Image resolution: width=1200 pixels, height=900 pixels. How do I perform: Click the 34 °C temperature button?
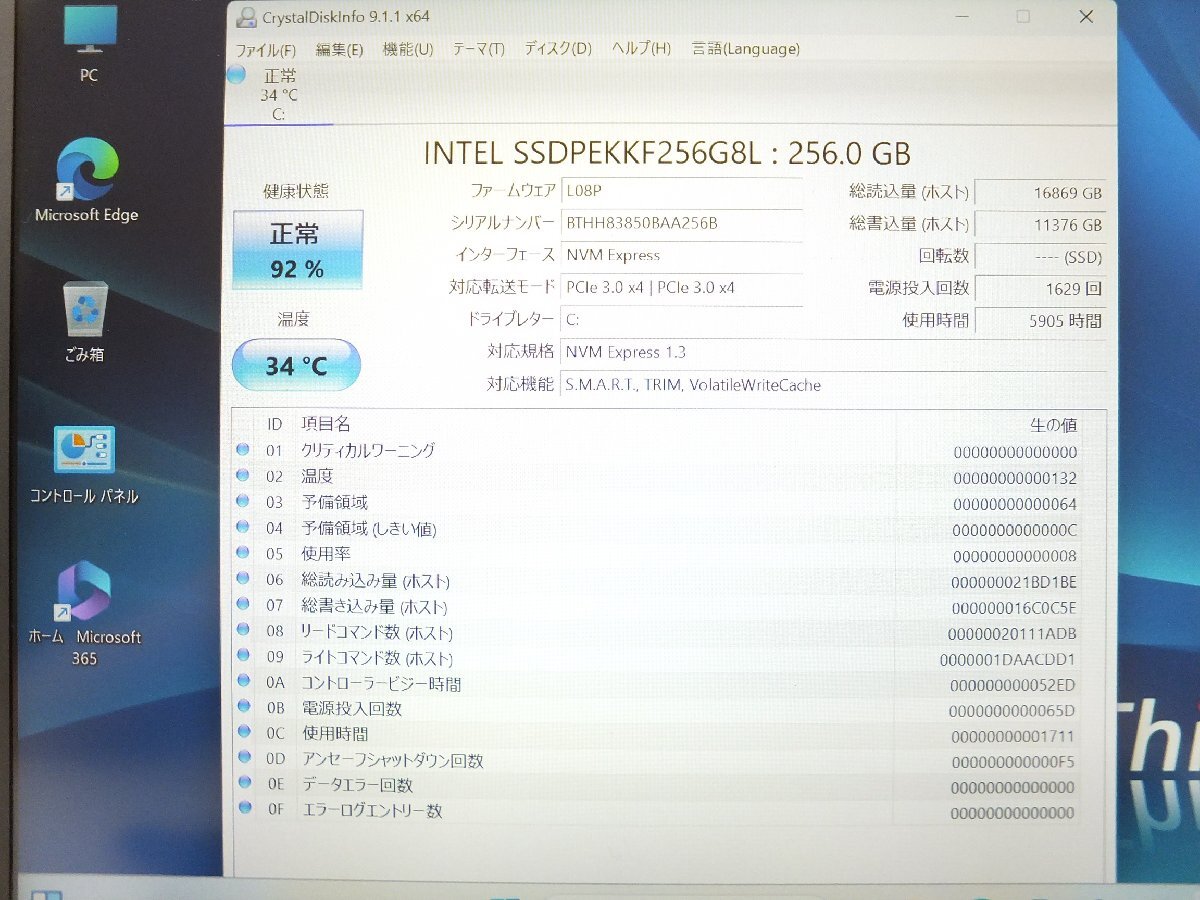tap(296, 366)
